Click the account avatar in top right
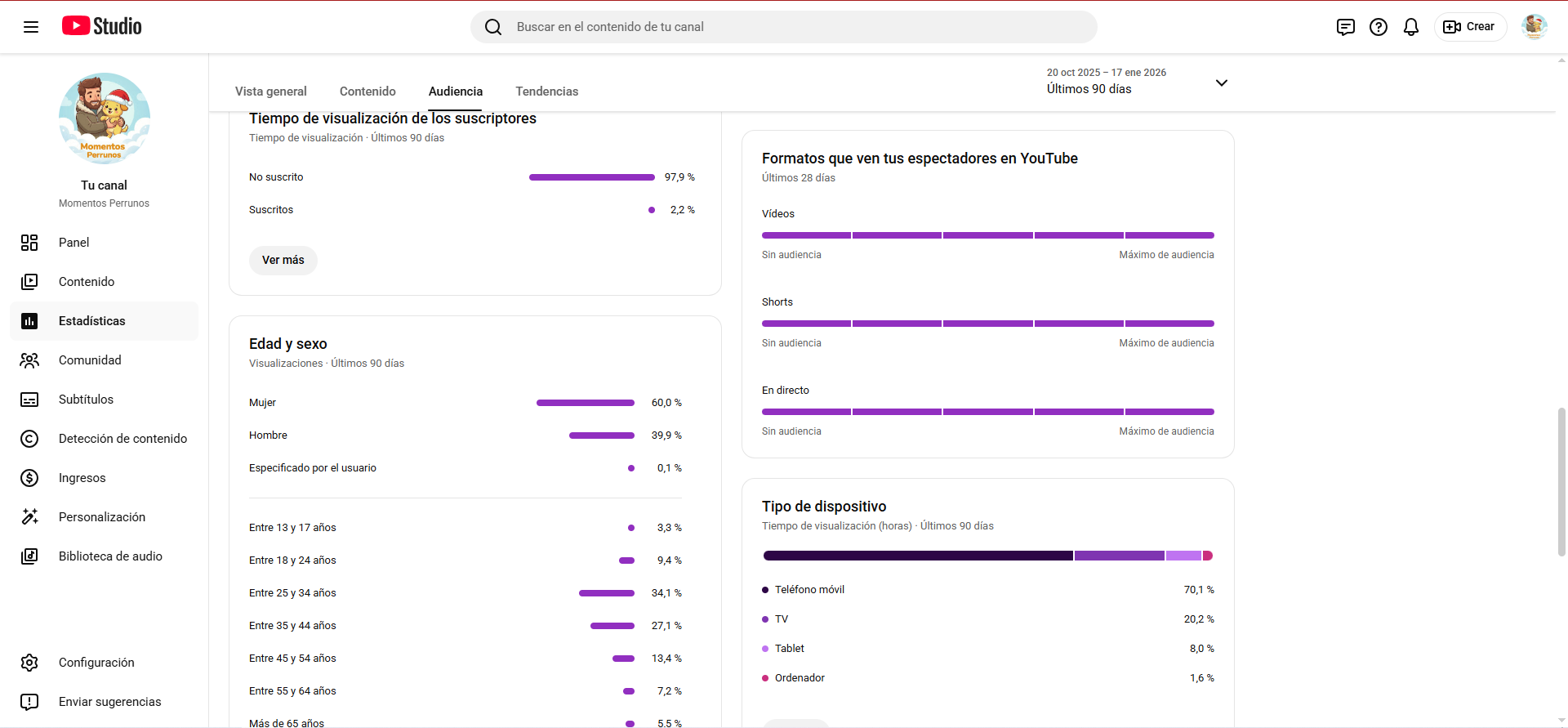This screenshot has width=1568, height=728. [1534, 27]
